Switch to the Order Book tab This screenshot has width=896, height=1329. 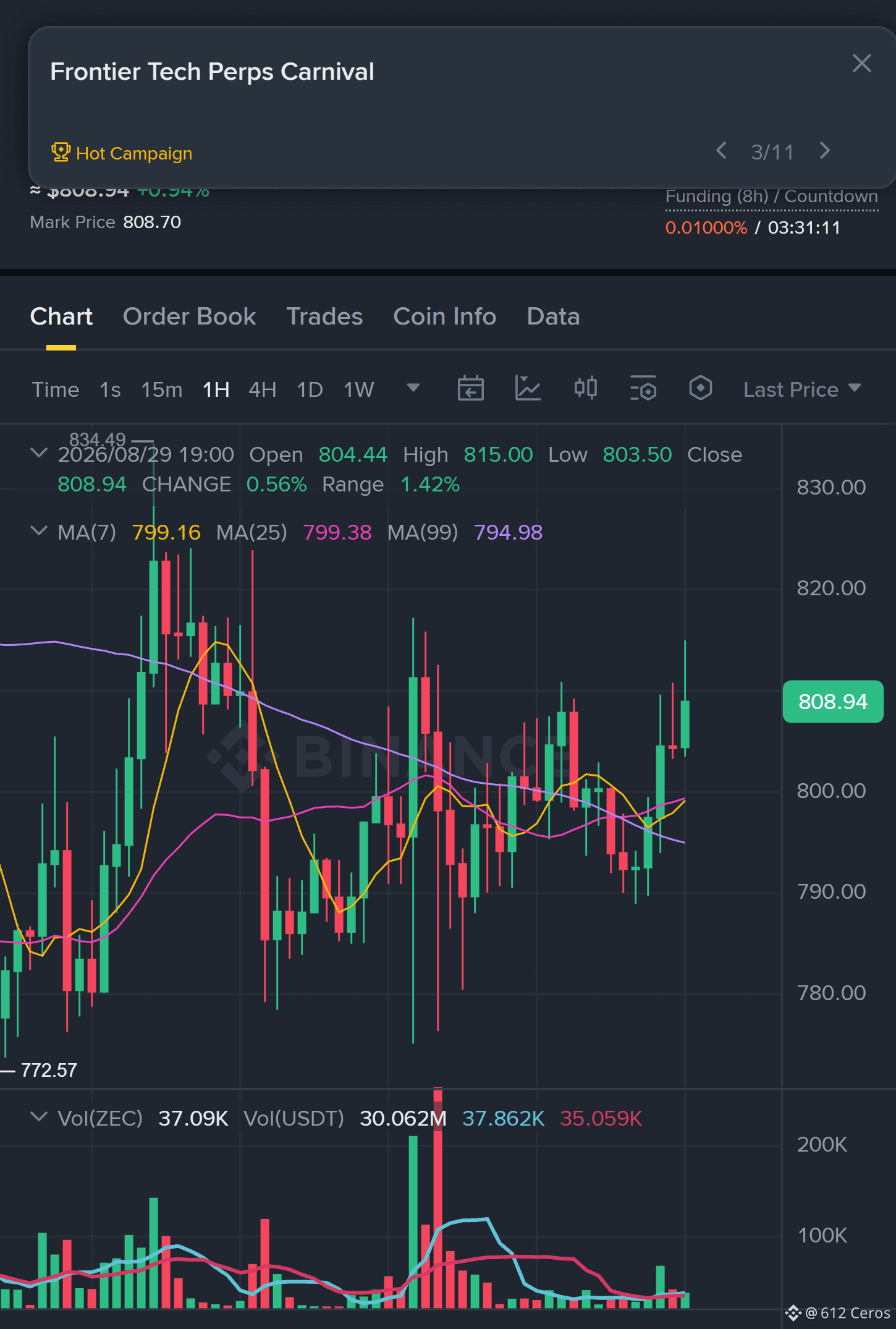pyautogui.click(x=189, y=316)
